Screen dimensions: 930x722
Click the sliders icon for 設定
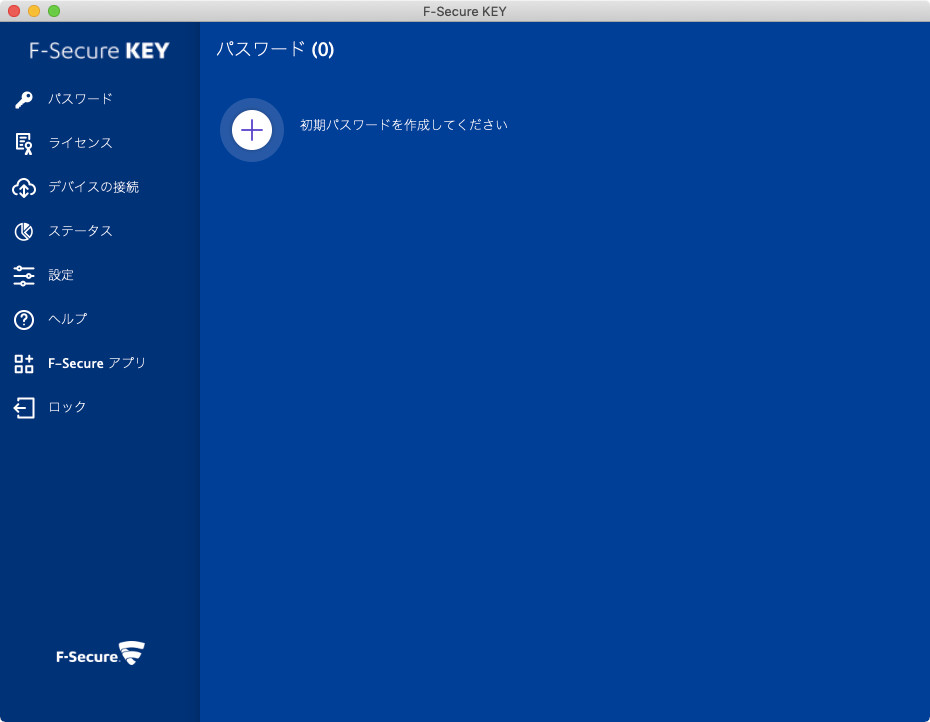pyautogui.click(x=24, y=275)
